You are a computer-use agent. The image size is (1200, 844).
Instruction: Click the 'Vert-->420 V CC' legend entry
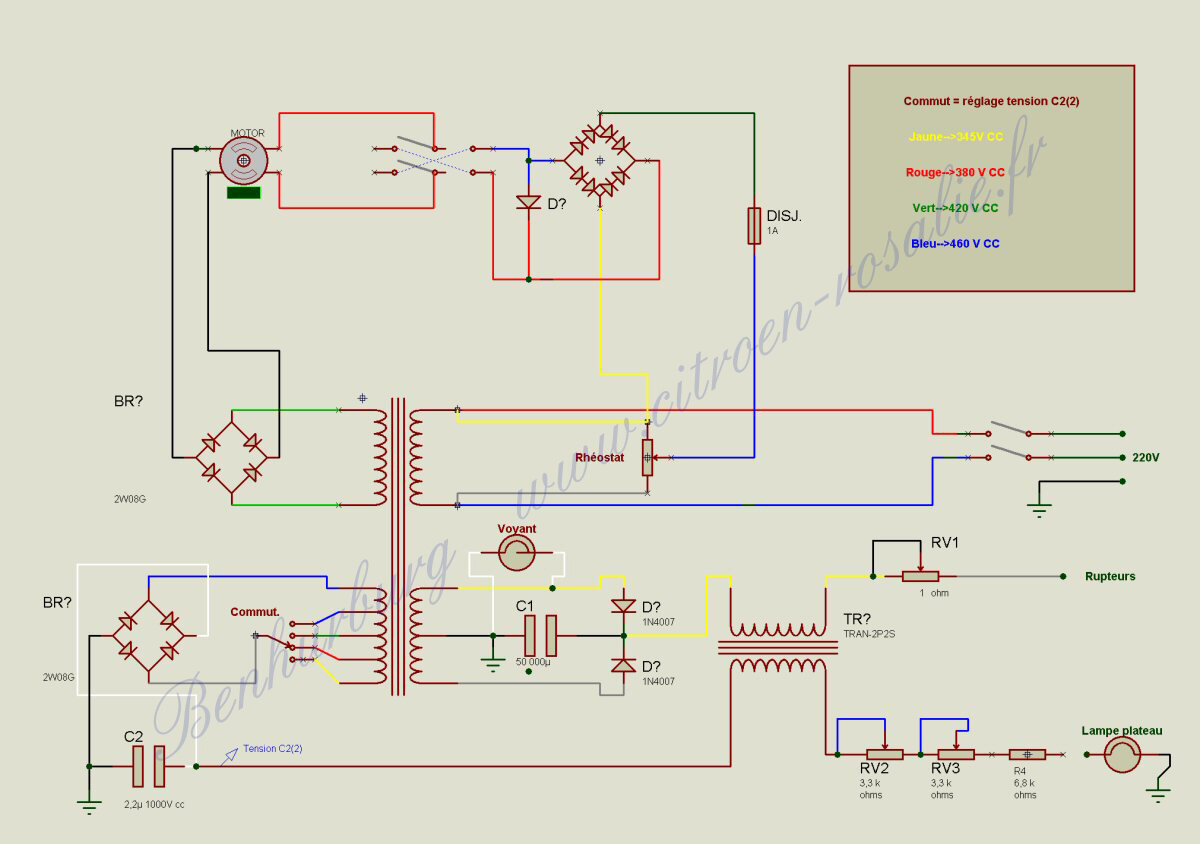tap(955, 208)
